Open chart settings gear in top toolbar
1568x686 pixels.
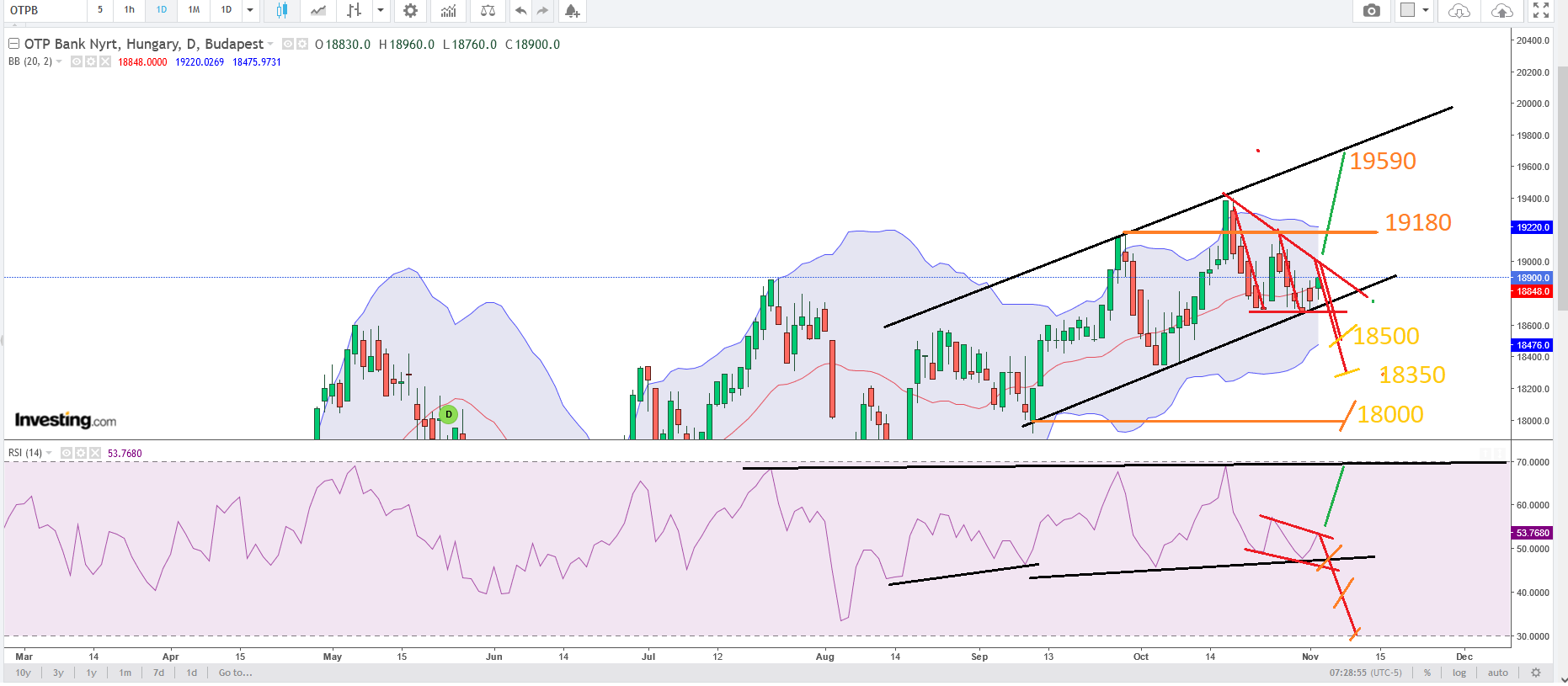410,10
